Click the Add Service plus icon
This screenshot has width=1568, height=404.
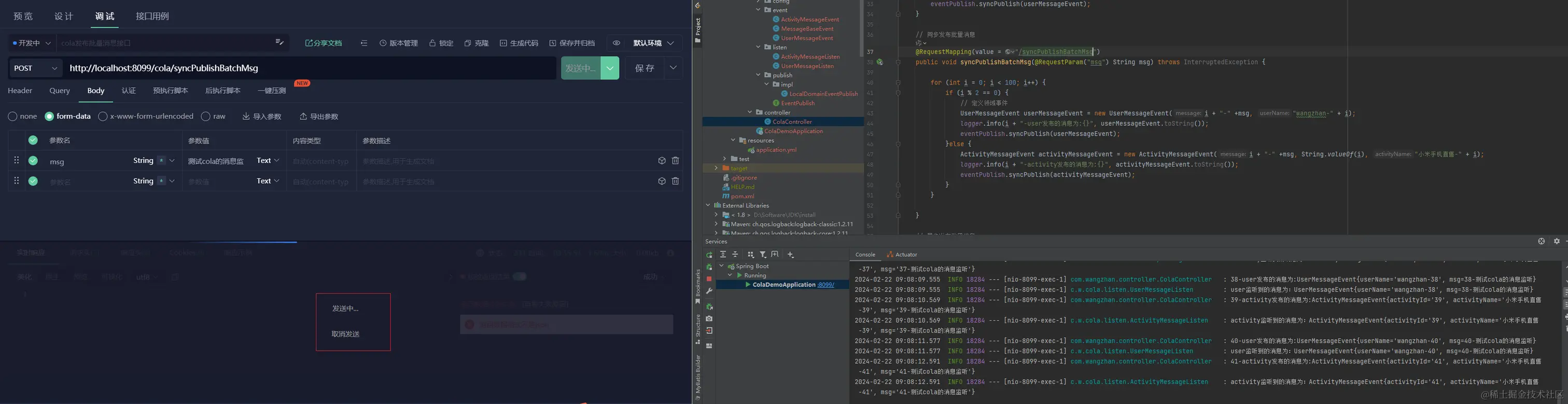point(790,254)
